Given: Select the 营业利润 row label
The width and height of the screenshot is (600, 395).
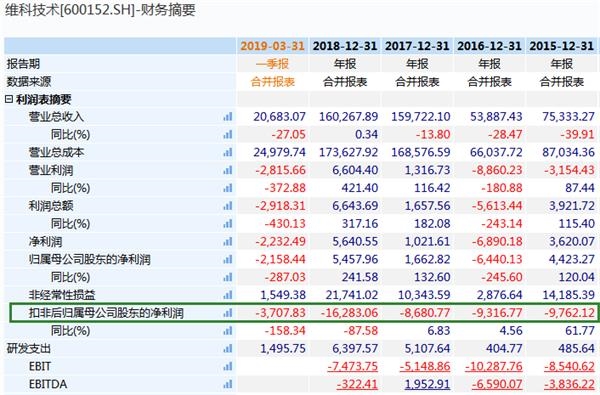Looking at the screenshot, I should (51, 170).
